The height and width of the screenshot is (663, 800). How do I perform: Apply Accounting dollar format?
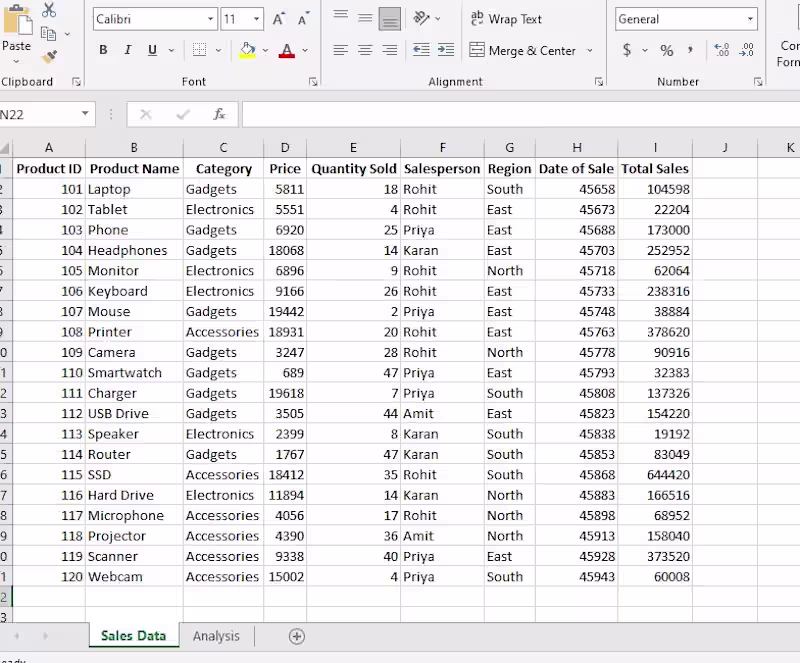627,50
